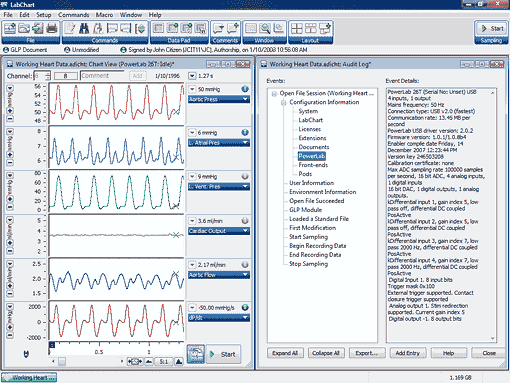Click the Start Sampling button in top toolbar
The image size is (510, 383).
click(492, 29)
